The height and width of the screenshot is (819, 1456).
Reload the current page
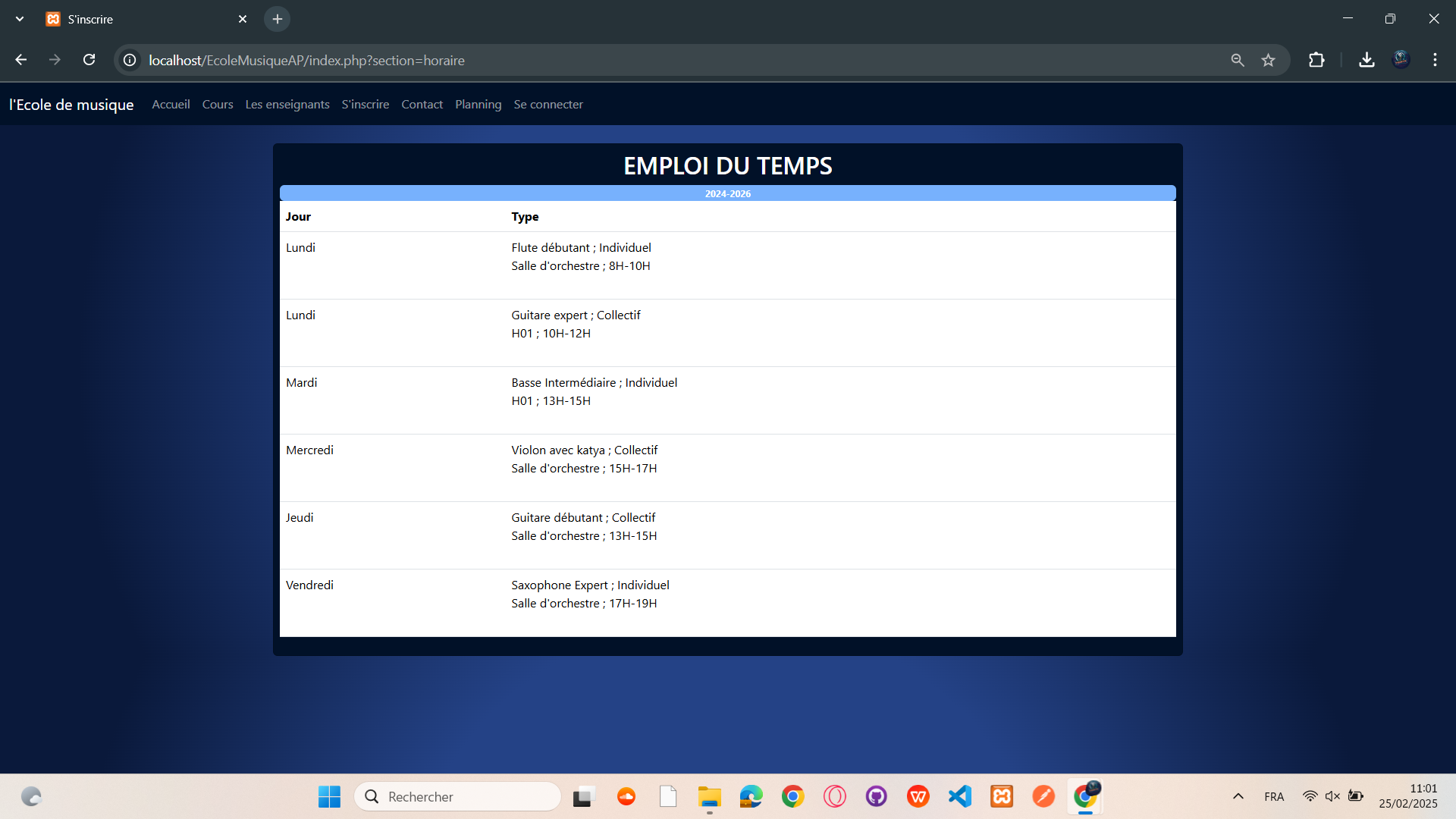coord(89,60)
